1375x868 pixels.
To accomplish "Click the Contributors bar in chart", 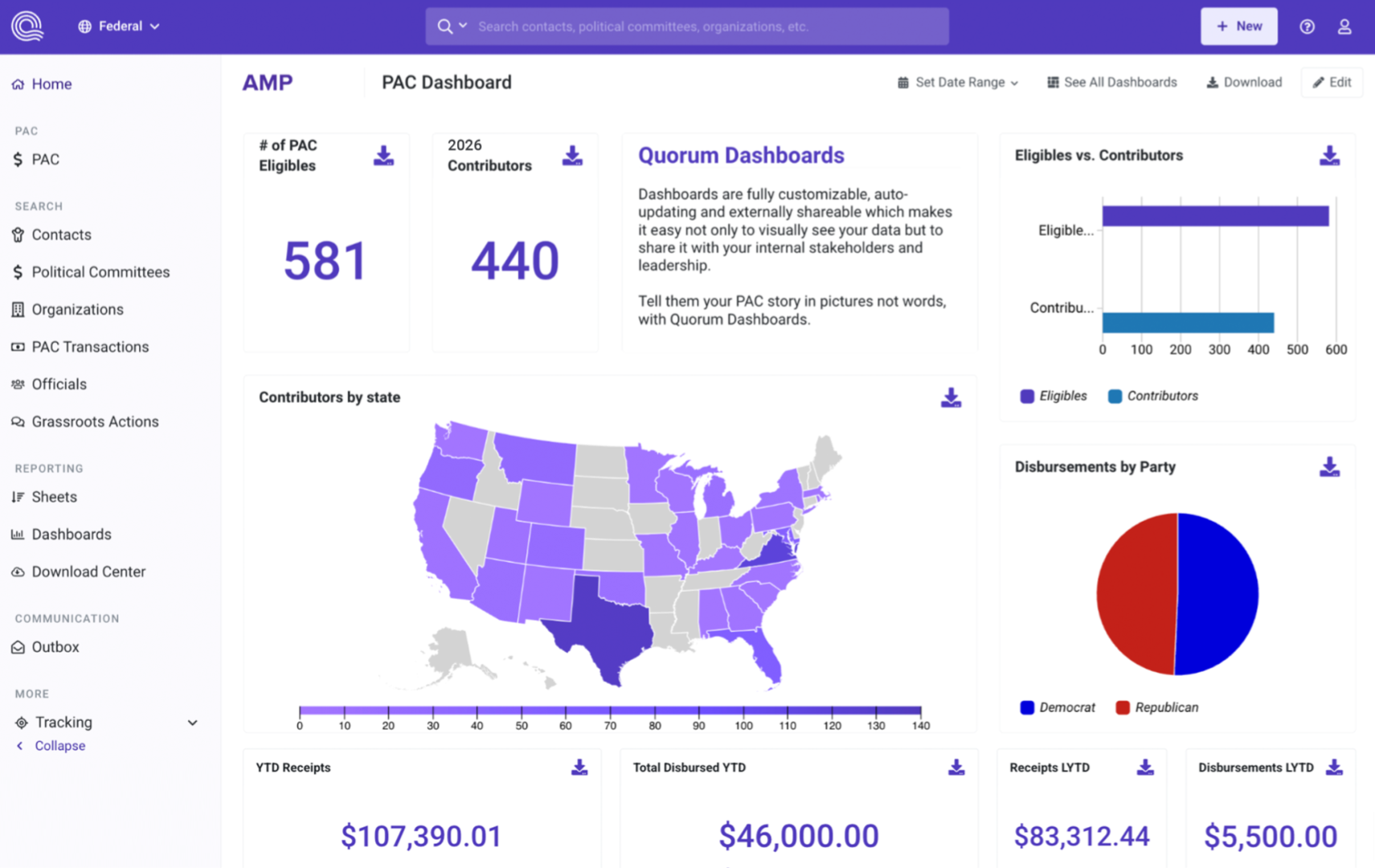I will click(1188, 322).
